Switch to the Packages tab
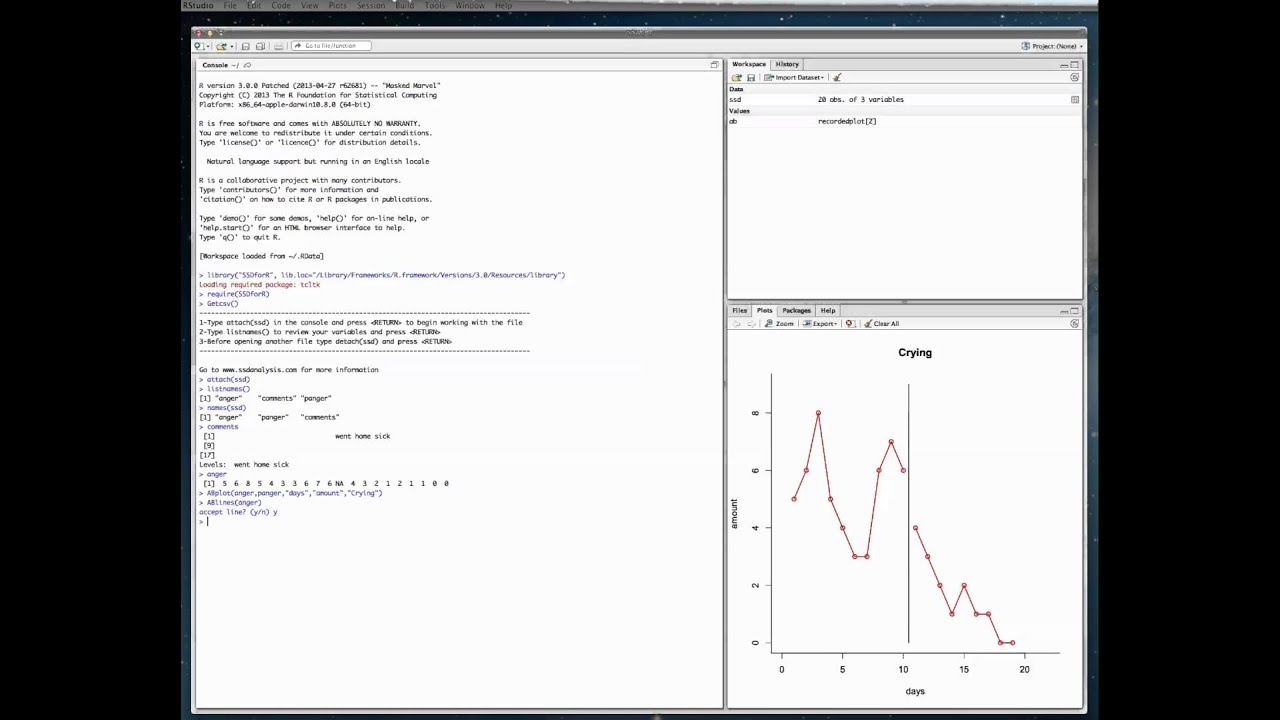Screen dimensions: 1280x720 click(796, 311)
